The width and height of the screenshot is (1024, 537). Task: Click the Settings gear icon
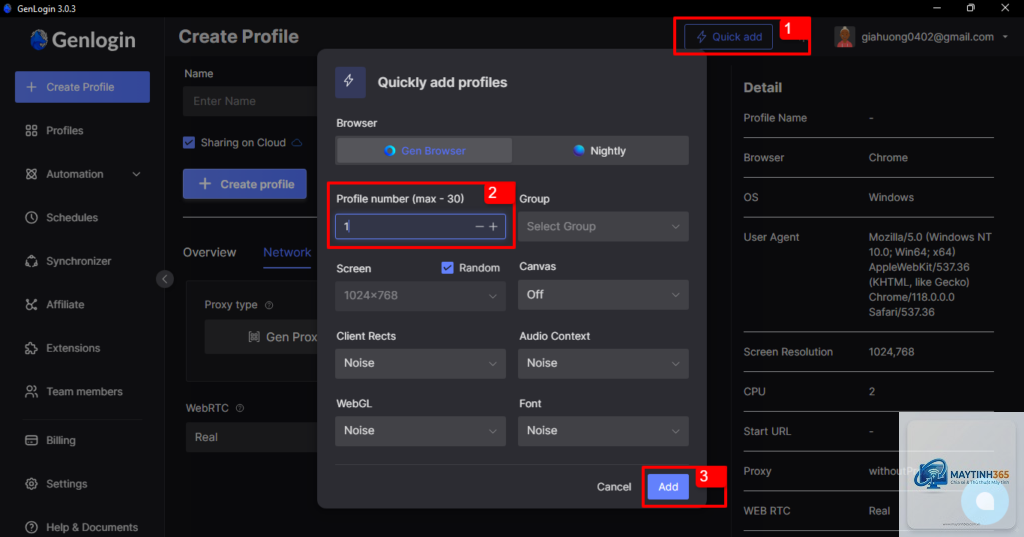[x=31, y=484]
